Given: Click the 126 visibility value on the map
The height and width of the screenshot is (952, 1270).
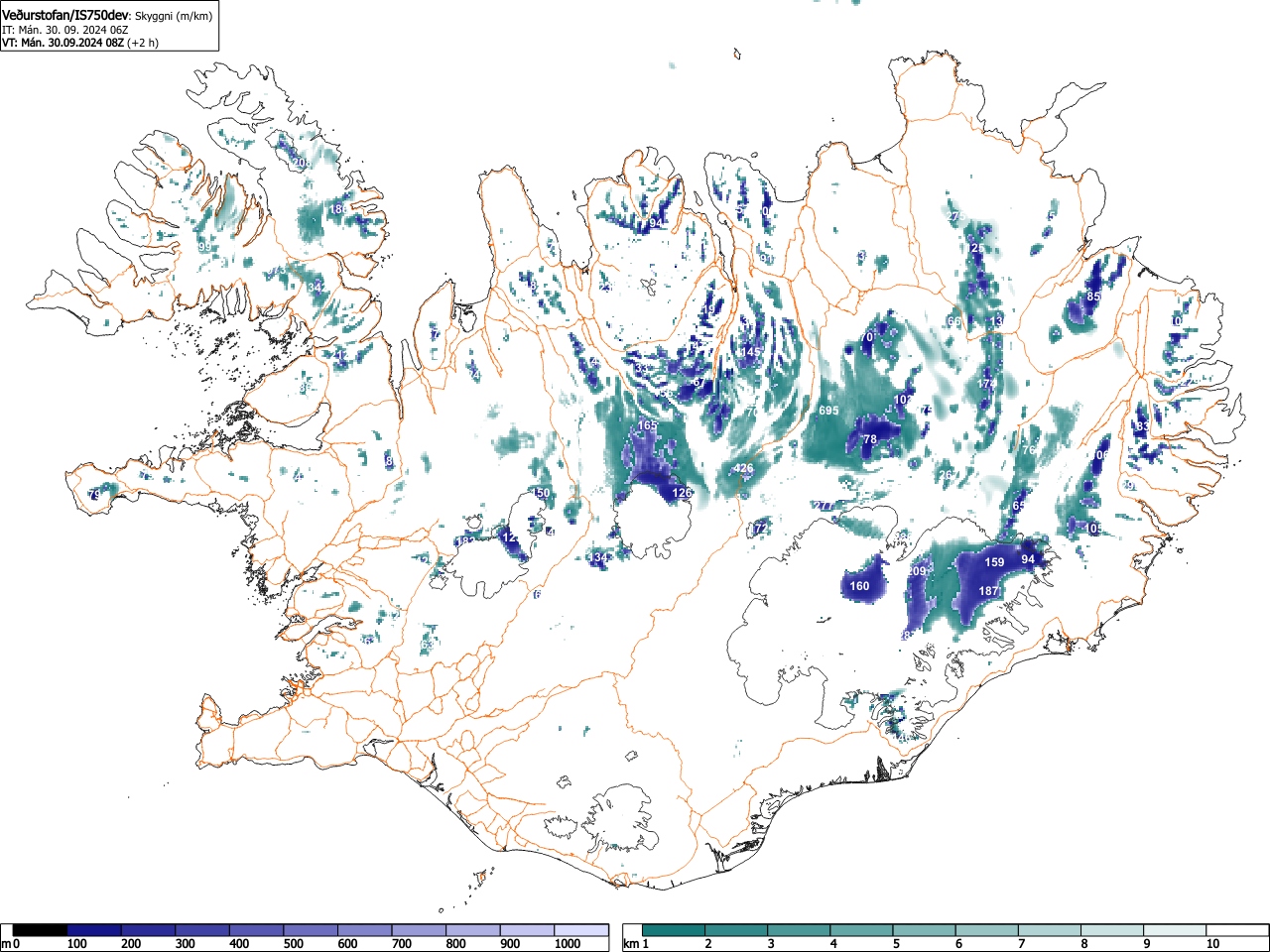Looking at the screenshot, I should [682, 493].
